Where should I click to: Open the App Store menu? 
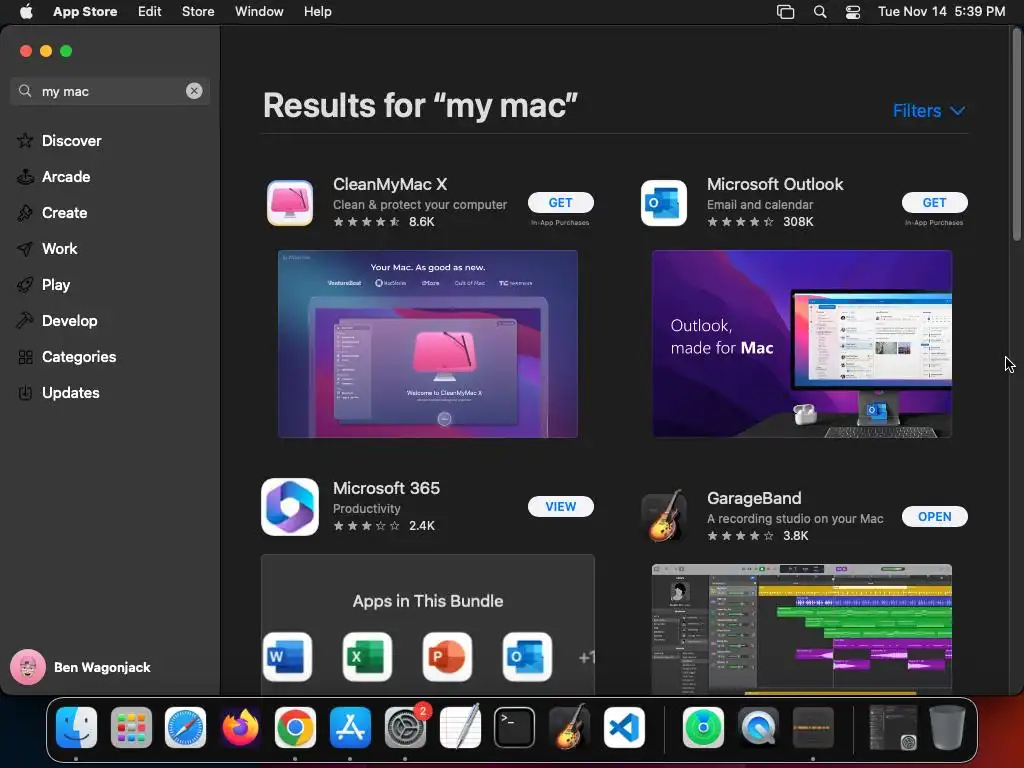tap(85, 11)
